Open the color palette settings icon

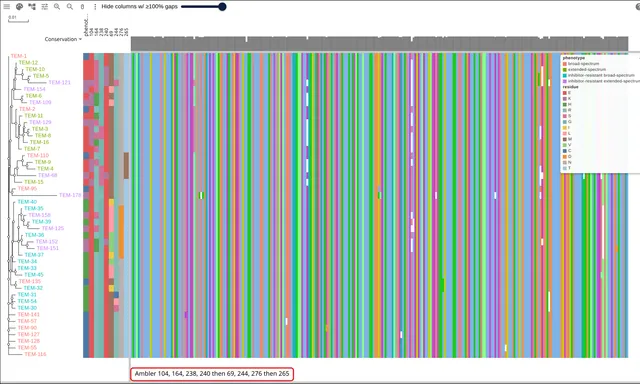pos(19,7)
